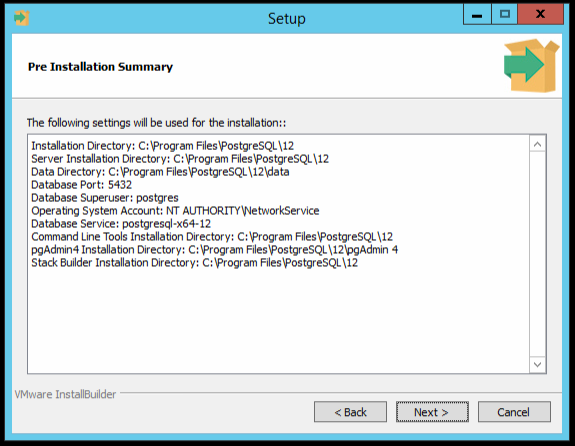Click the pgAdmin4 Installation Directory line
This screenshot has width=575, height=446.
pos(215,250)
